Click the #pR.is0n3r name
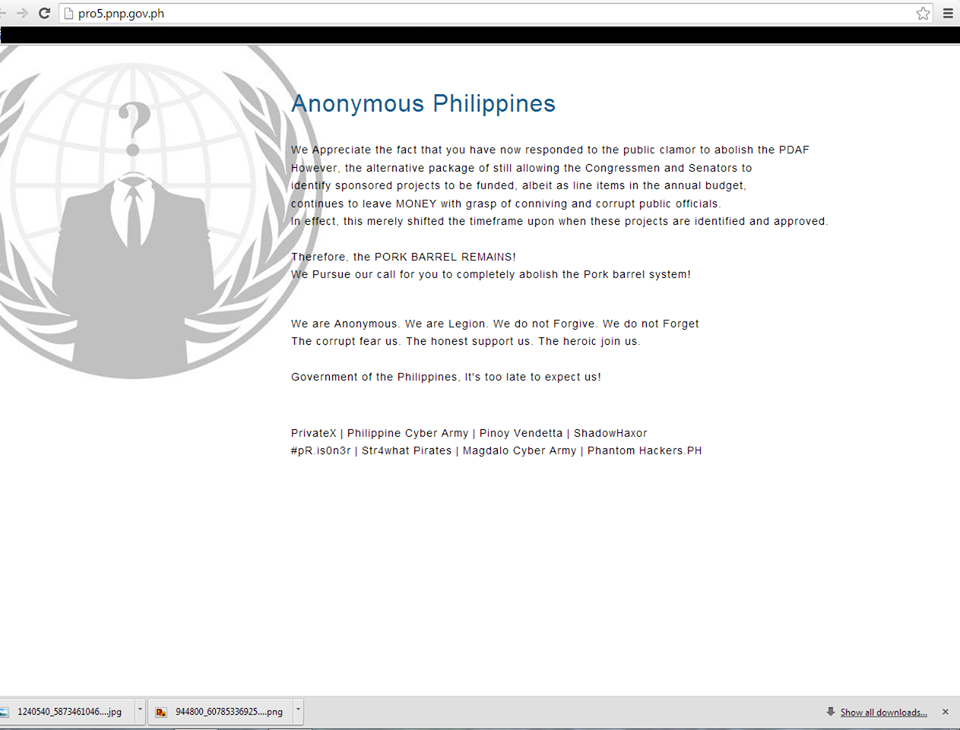The width and height of the screenshot is (960, 730). (x=321, y=451)
